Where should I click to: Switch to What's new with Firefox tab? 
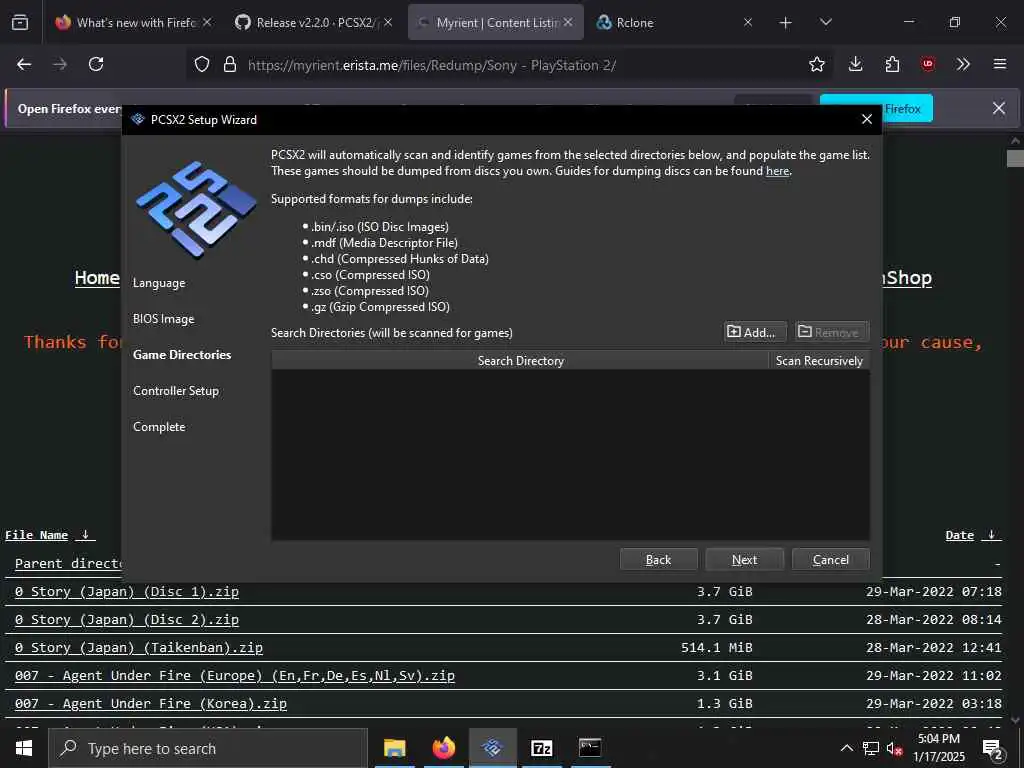[136, 22]
